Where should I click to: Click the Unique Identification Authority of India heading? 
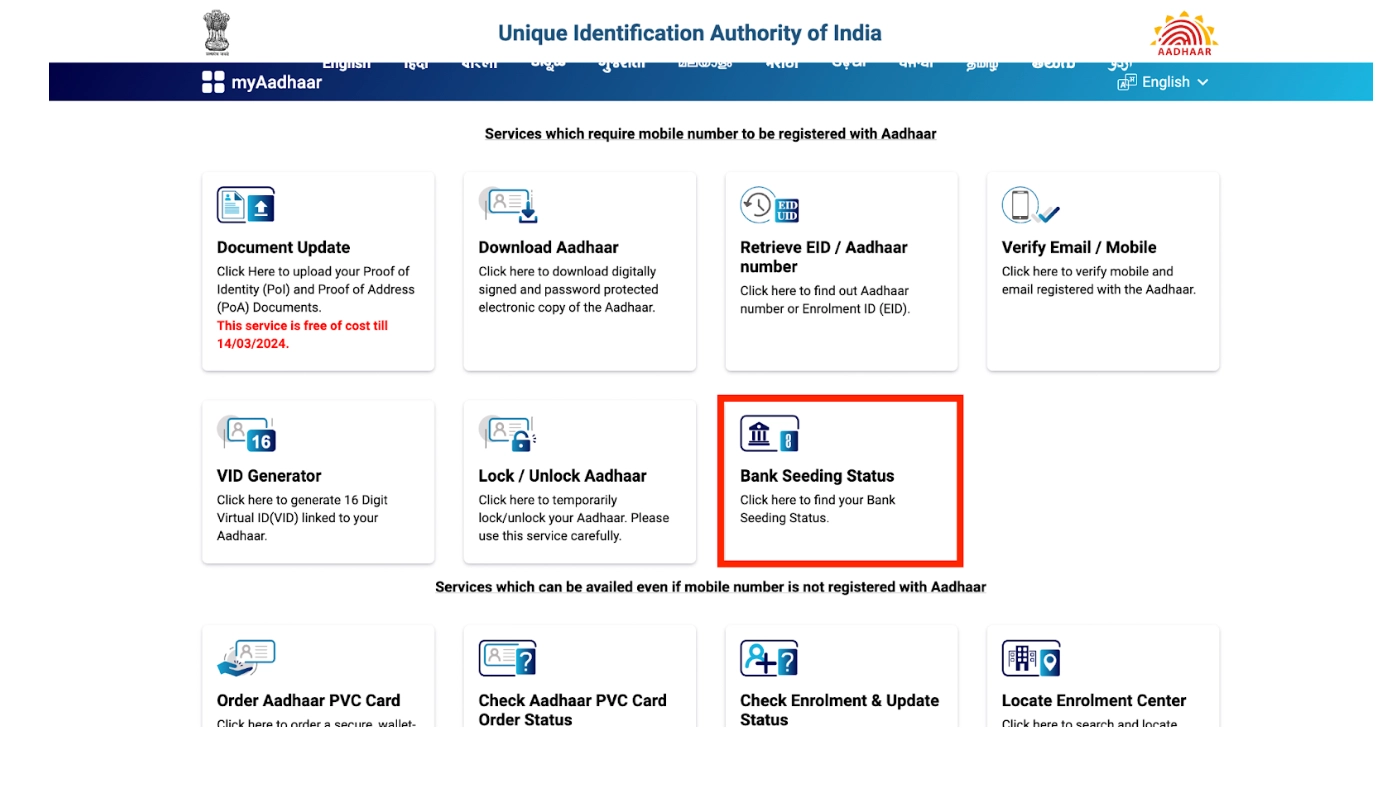point(690,33)
